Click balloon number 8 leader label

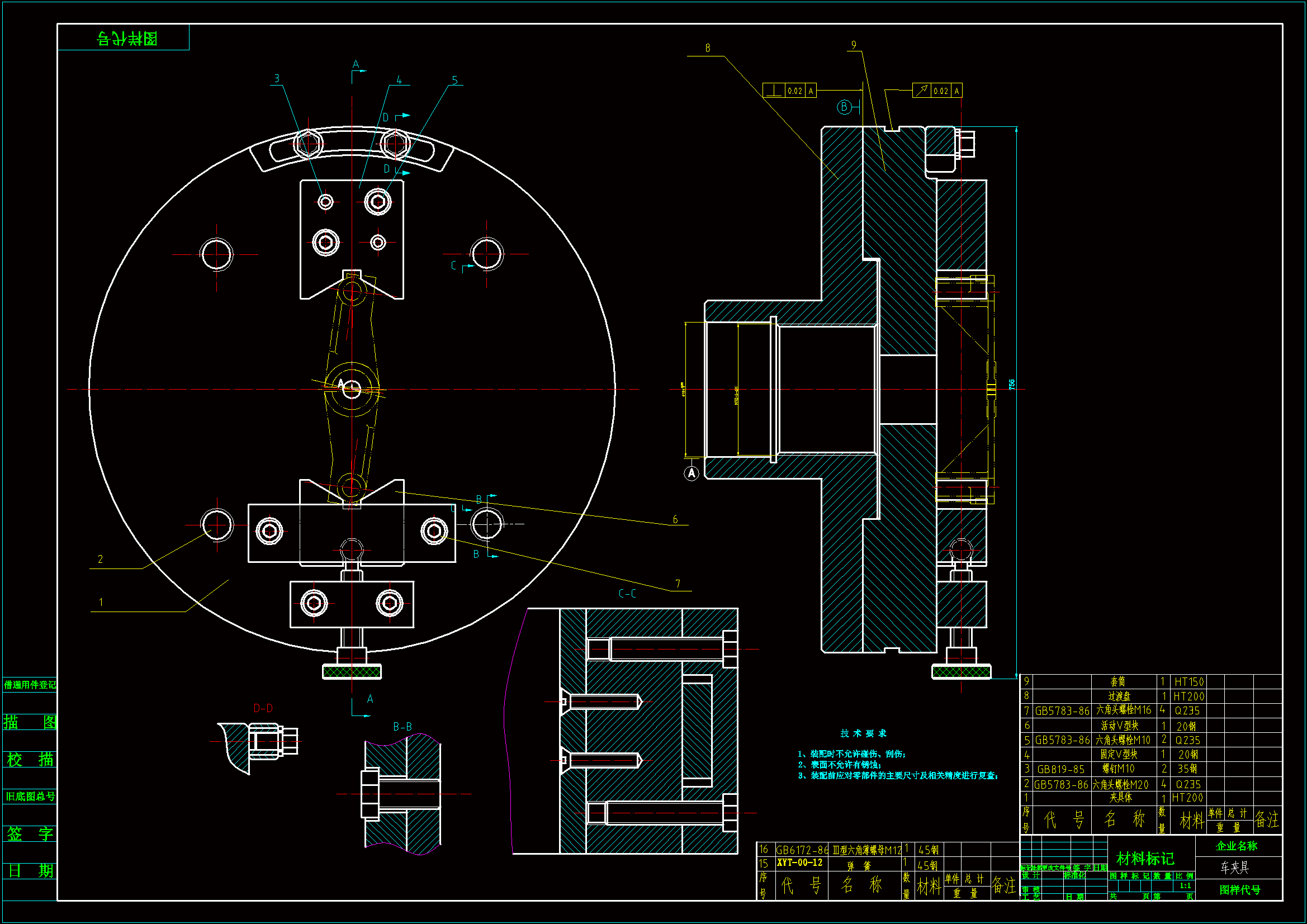[x=708, y=48]
